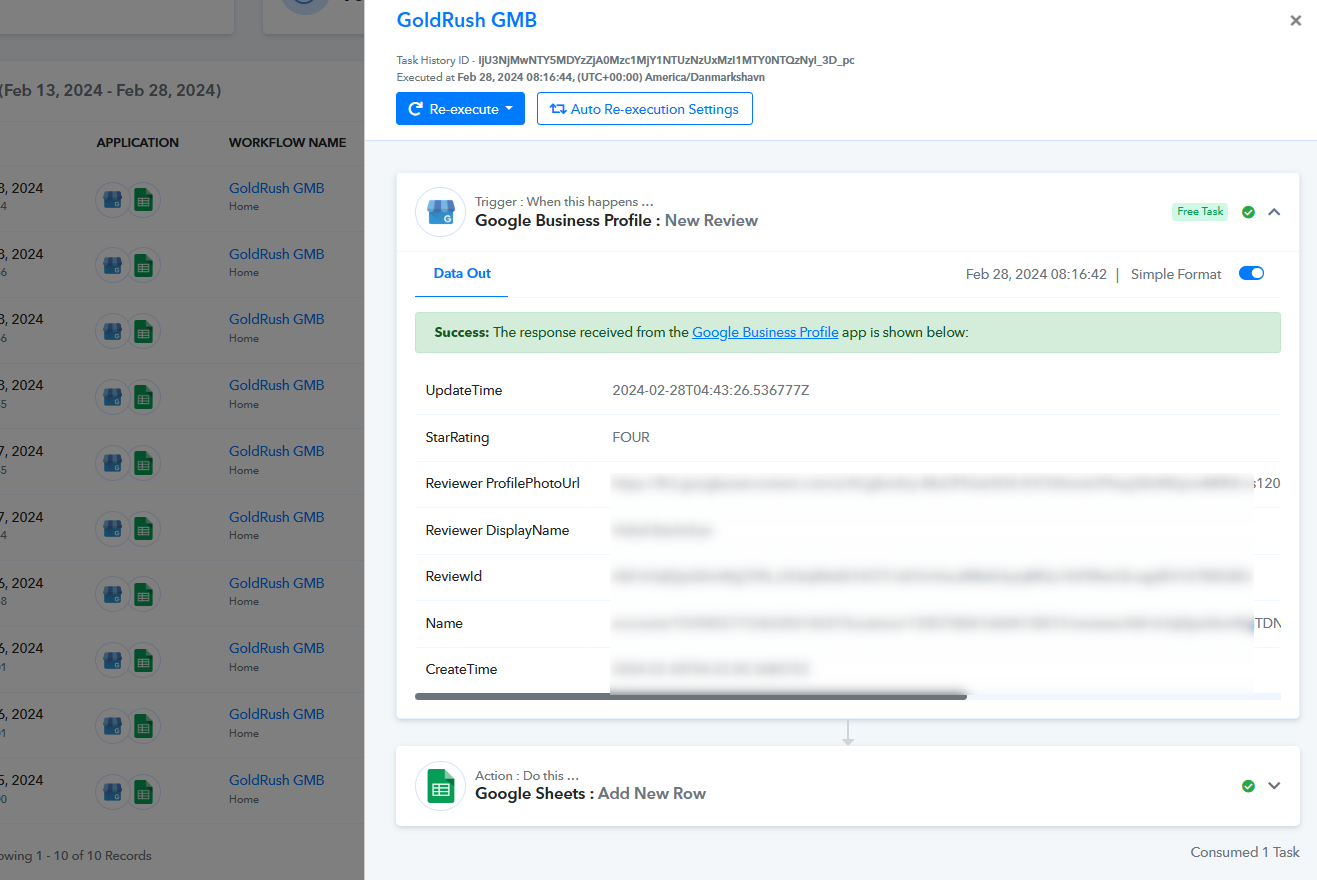Click the Feb 13 - Feb 28, 2024 date range text

[x=110, y=90]
